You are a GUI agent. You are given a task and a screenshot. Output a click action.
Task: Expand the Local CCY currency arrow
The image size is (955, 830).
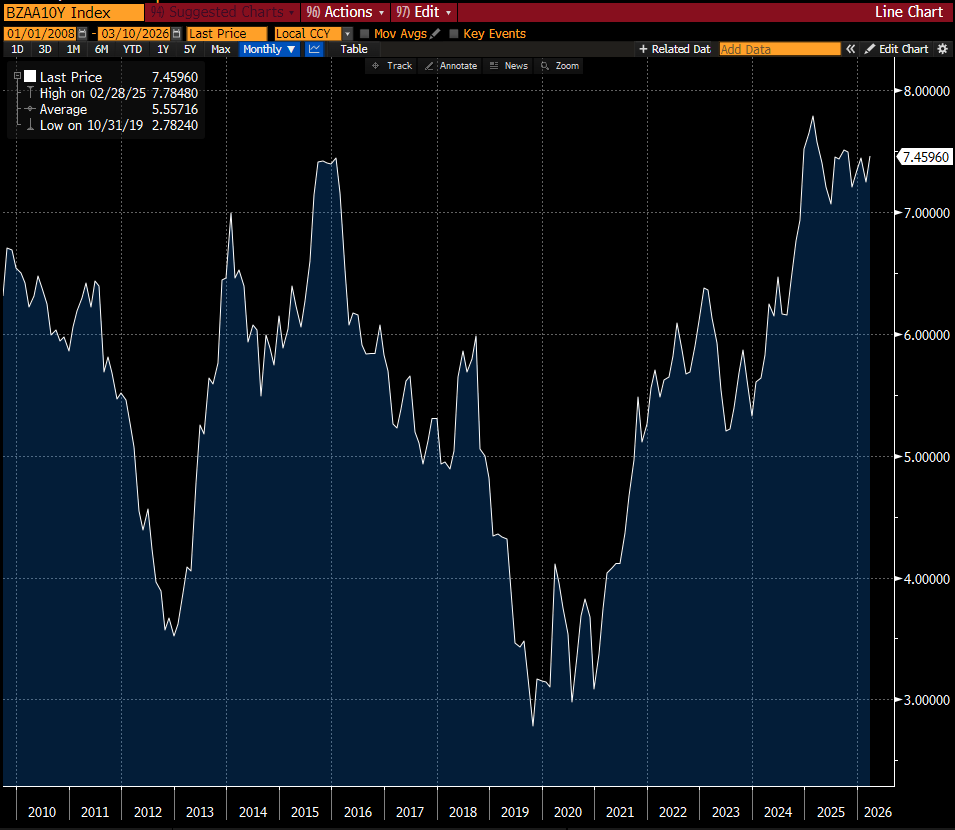[x=347, y=33]
